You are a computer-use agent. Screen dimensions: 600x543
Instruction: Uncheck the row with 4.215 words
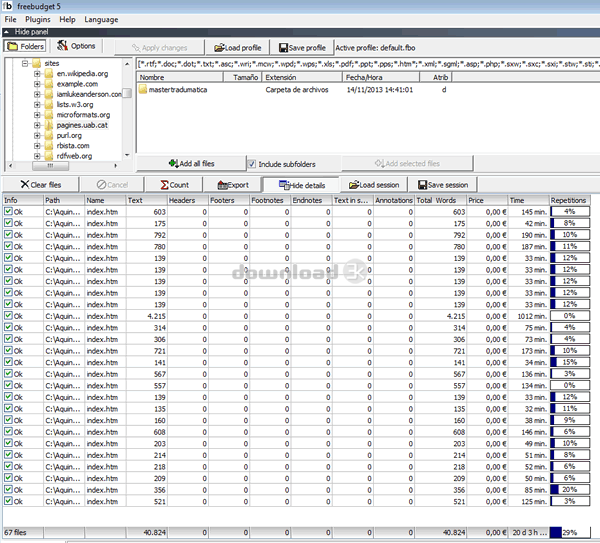coord(8,316)
